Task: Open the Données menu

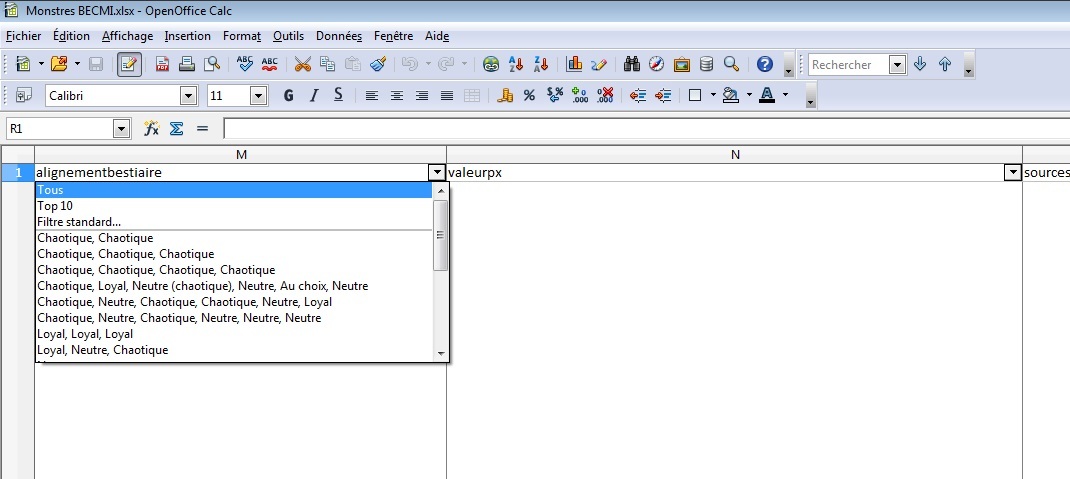Action: pyautogui.click(x=339, y=36)
